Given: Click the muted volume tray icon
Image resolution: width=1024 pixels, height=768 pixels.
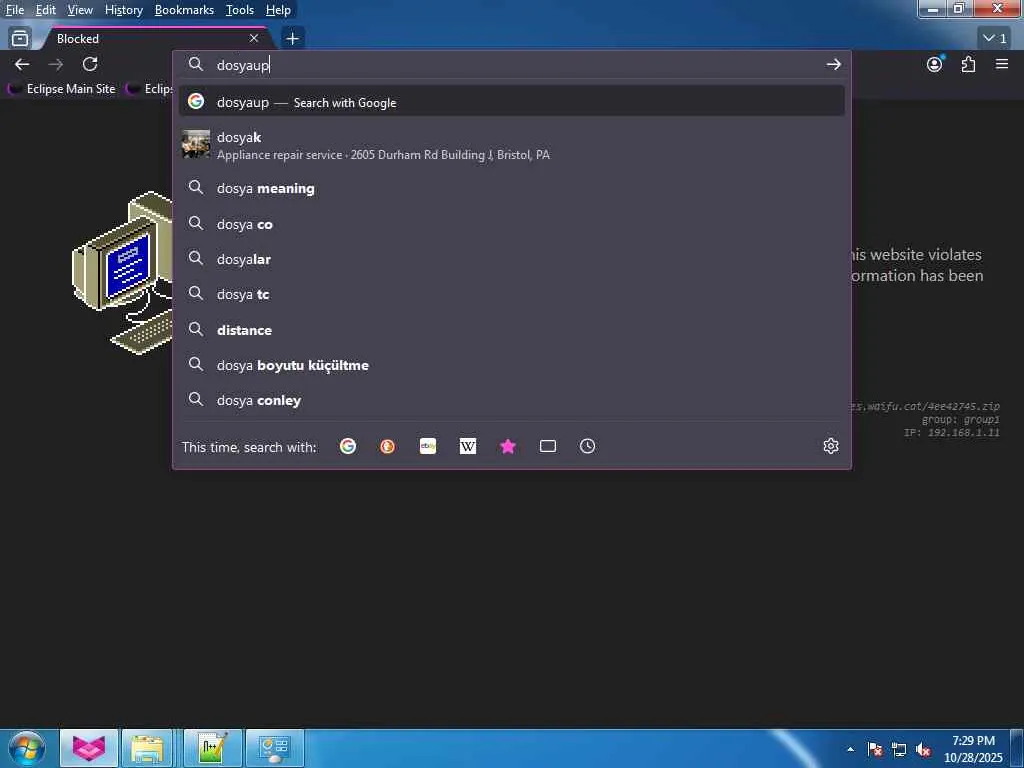Looking at the screenshot, I should click(923, 750).
